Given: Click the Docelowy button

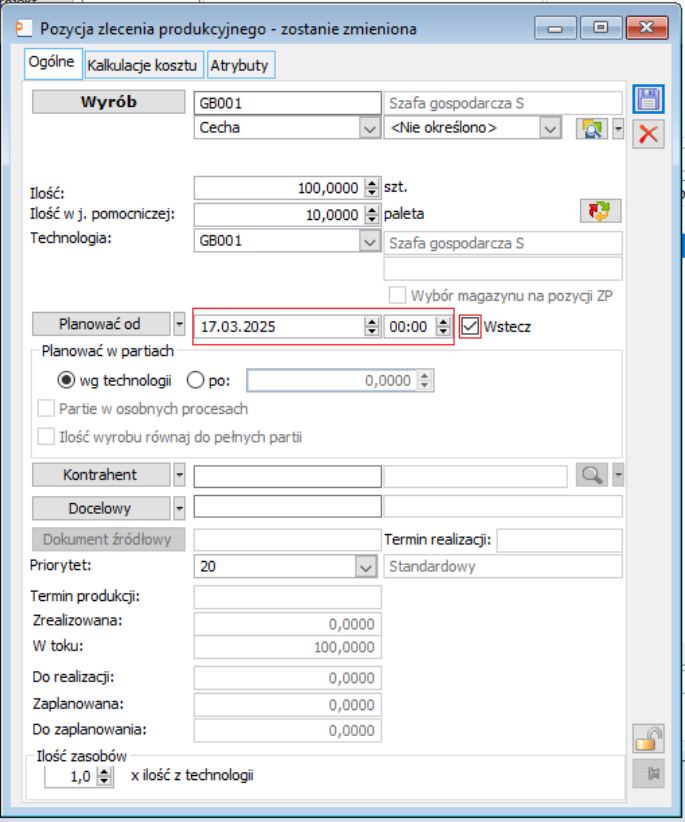Looking at the screenshot, I should (x=100, y=508).
